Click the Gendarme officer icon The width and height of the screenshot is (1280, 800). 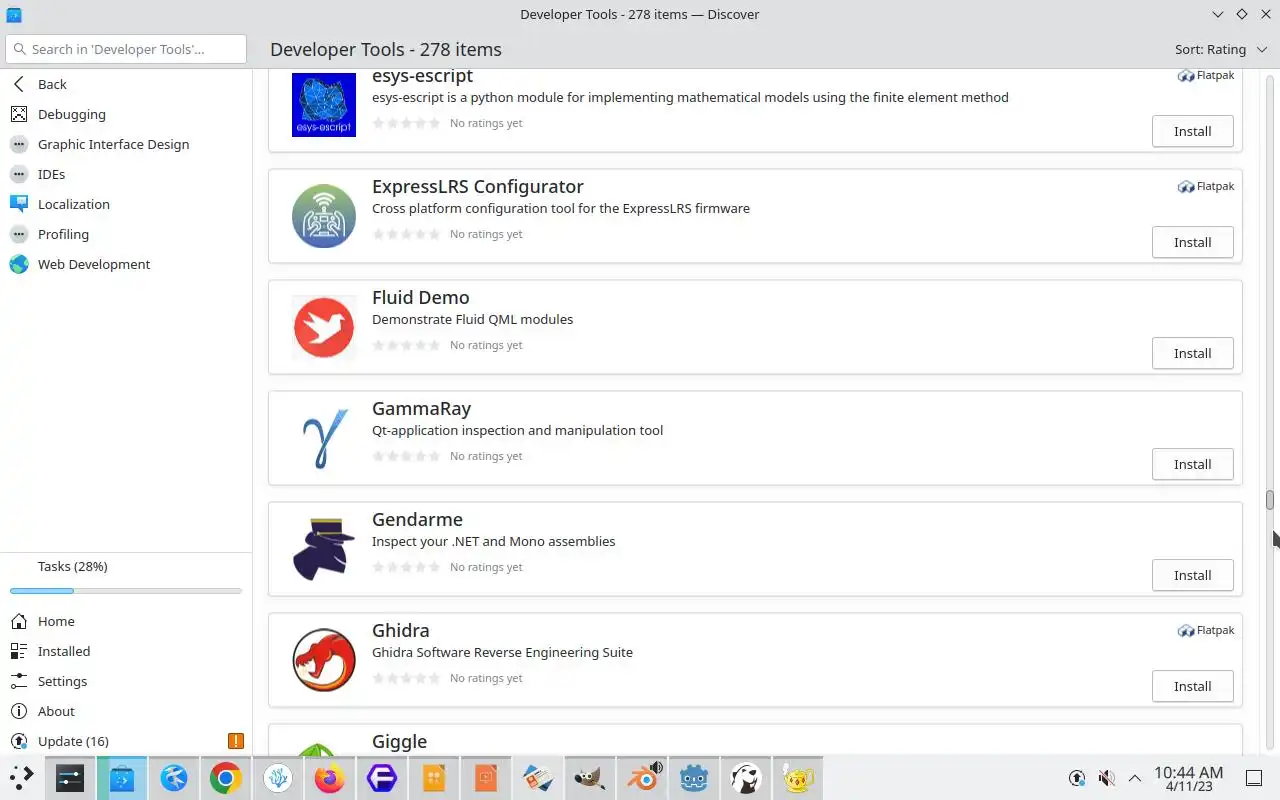324,549
